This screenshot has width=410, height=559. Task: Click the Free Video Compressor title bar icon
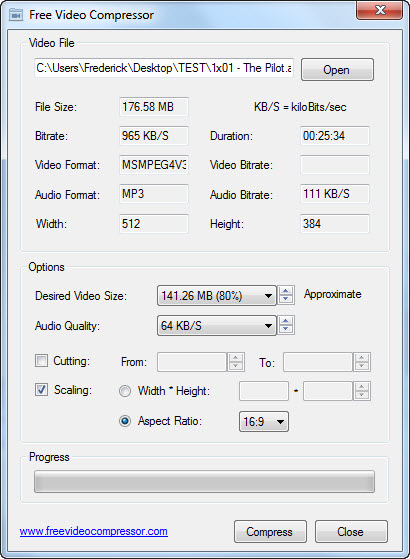[16, 15]
